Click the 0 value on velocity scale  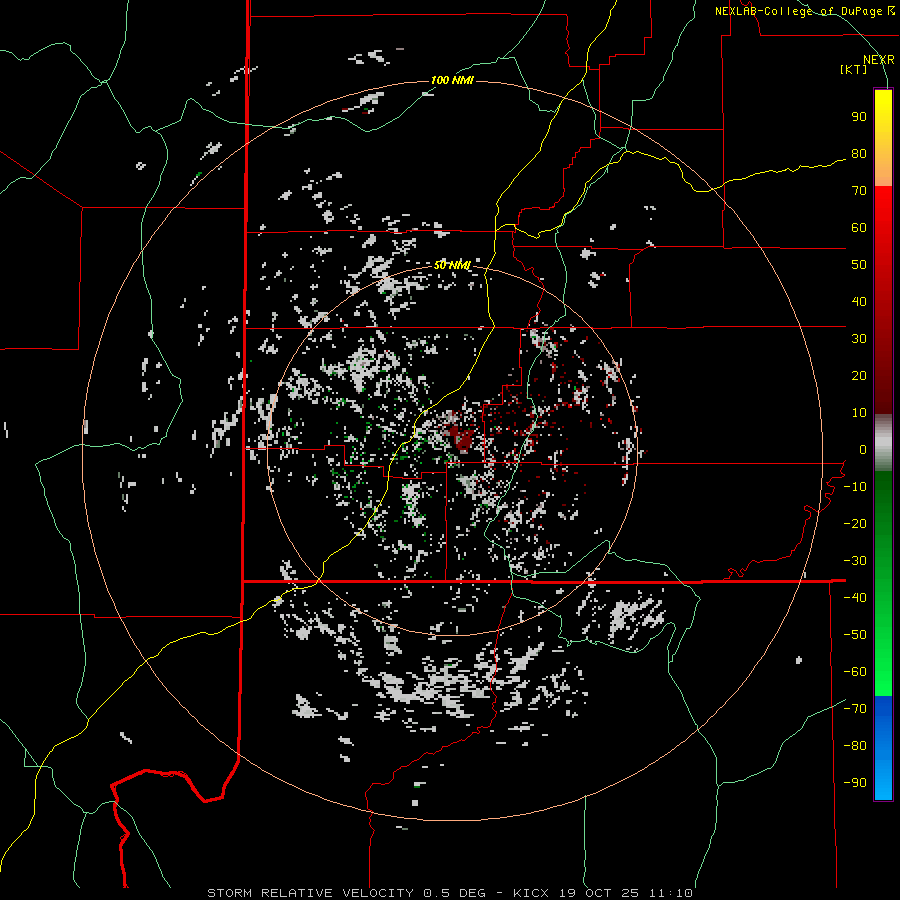pyautogui.click(x=863, y=449)
